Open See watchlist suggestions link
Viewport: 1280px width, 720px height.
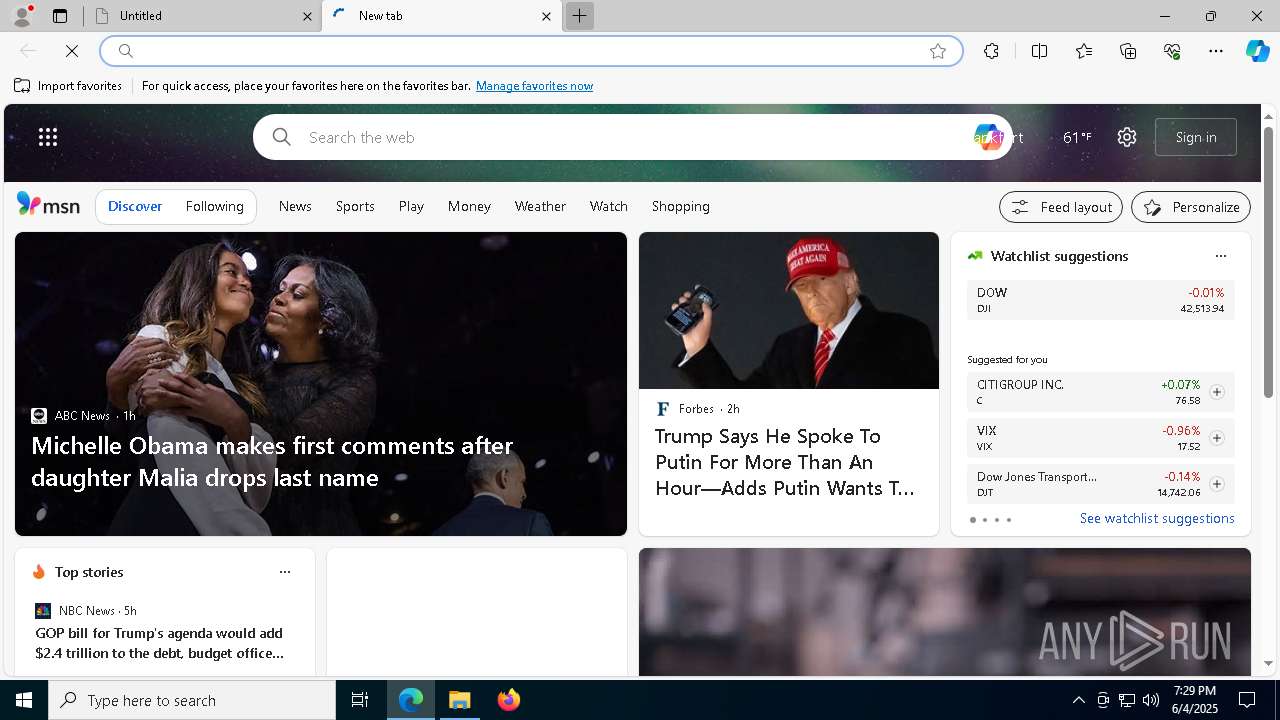click(x=1157, y=518)
